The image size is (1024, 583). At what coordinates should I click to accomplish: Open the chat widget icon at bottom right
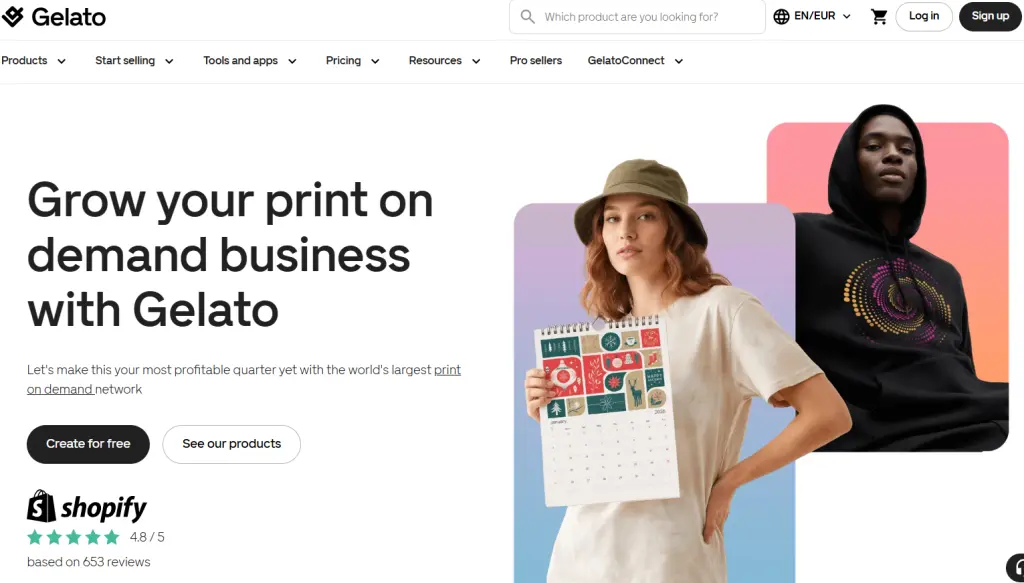click(x=1016, y=568)
